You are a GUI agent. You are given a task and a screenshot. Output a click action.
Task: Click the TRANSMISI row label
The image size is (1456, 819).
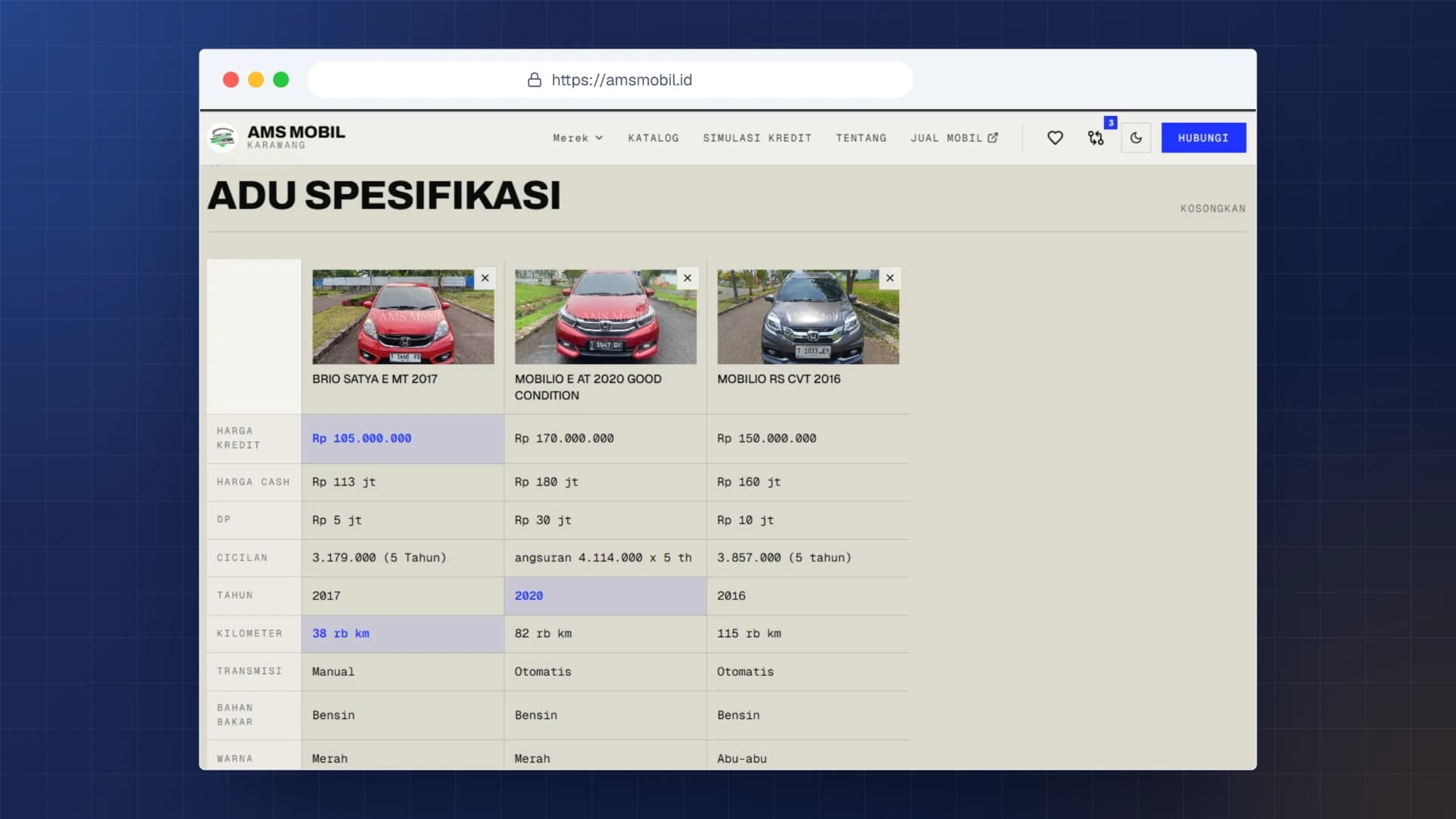(249, 672)
